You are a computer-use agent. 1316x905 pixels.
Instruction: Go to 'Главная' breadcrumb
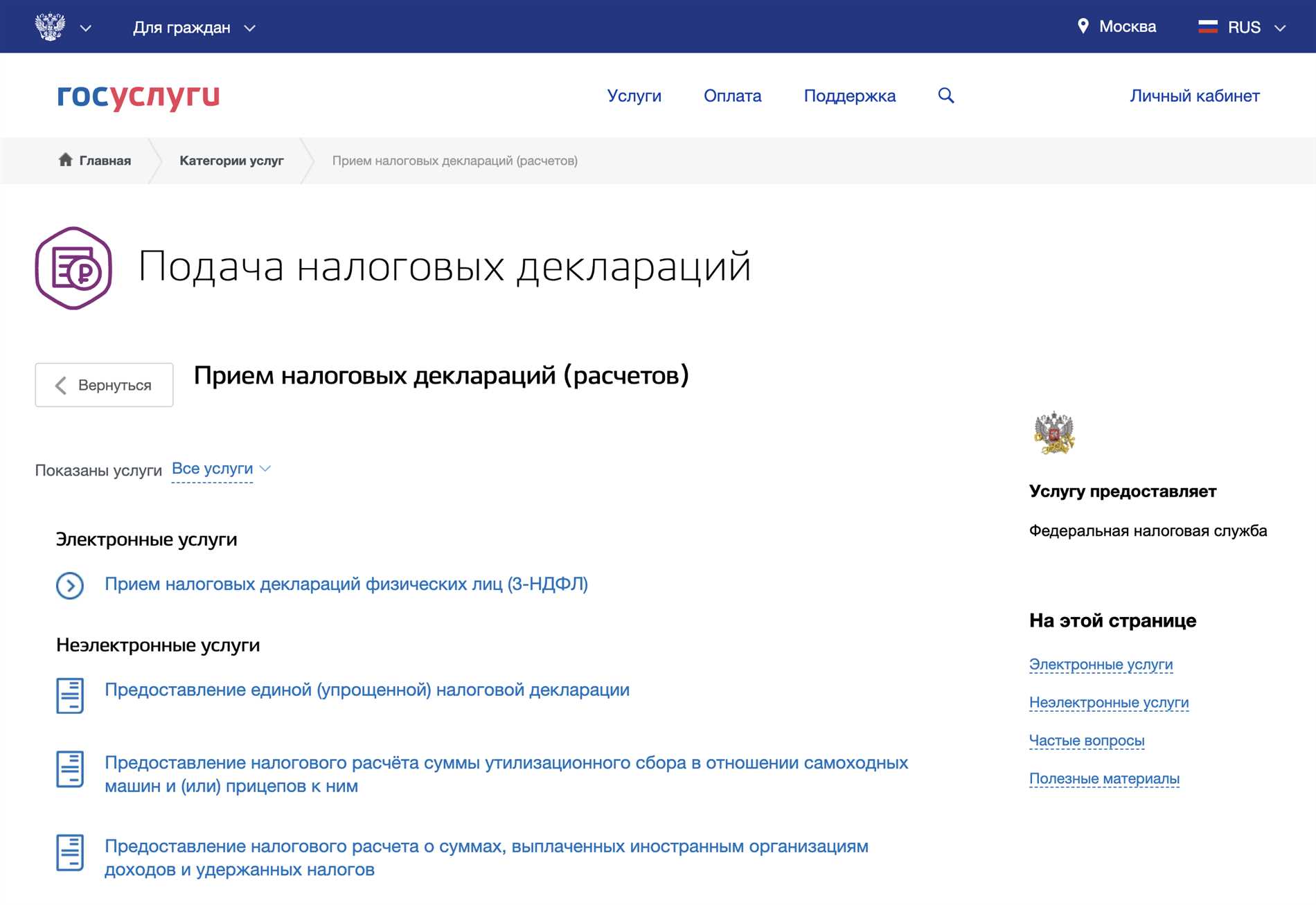[x=105, y=161]
